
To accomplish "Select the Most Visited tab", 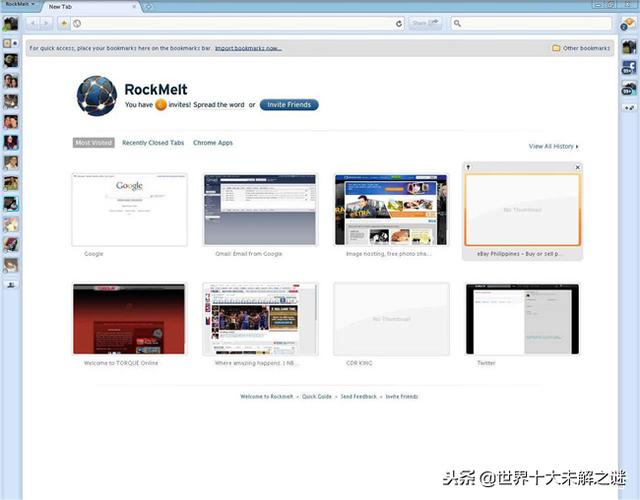I will point(94,143).
